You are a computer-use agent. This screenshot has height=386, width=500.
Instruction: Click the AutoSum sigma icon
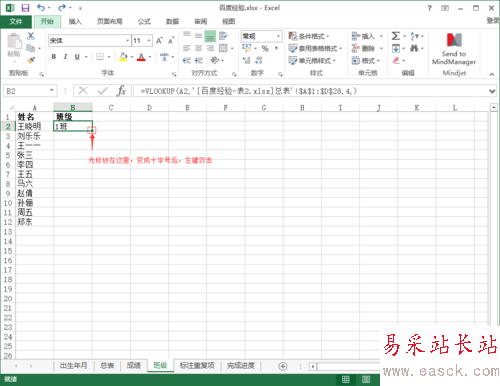[396, 36]
